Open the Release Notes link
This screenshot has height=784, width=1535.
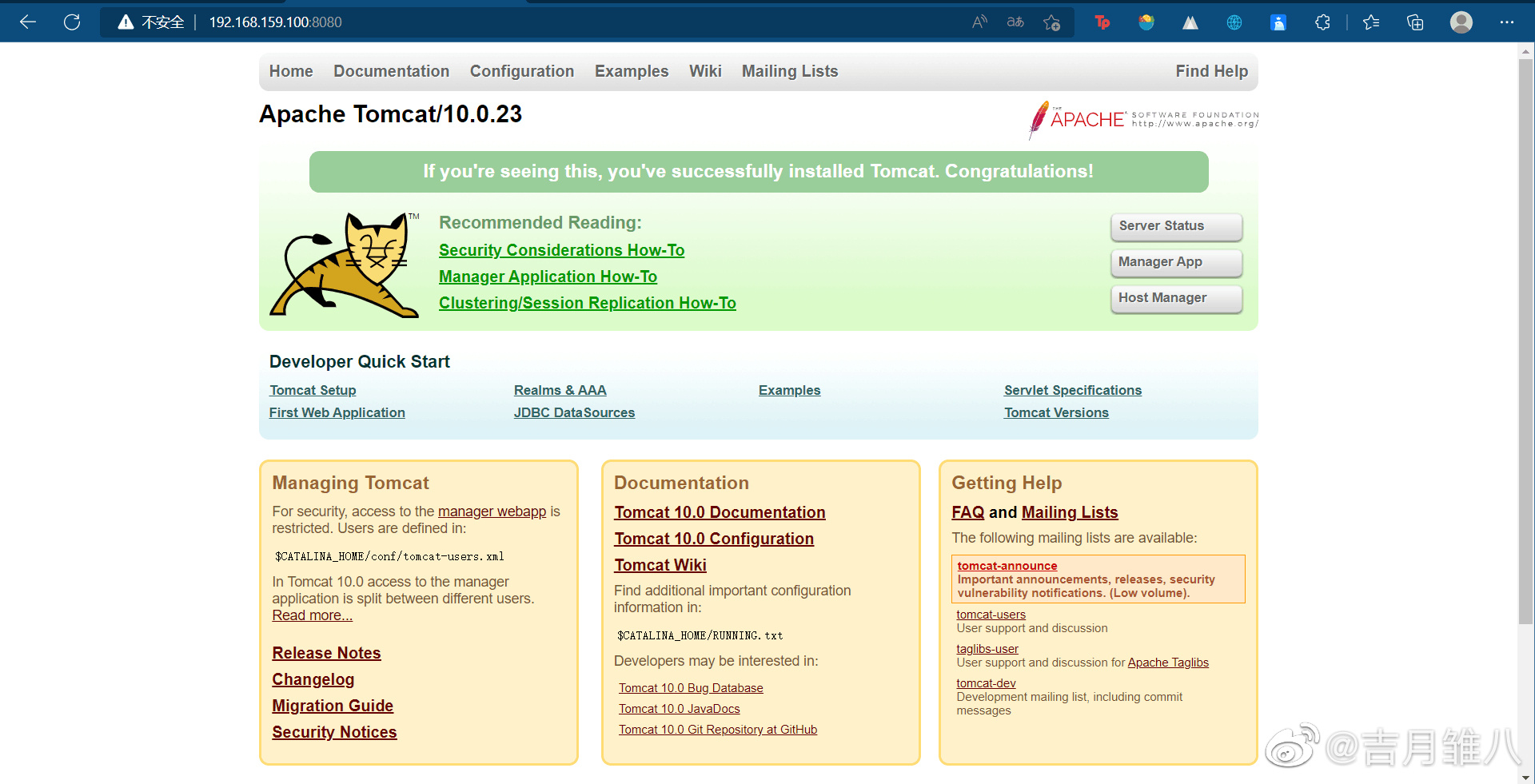326,653
